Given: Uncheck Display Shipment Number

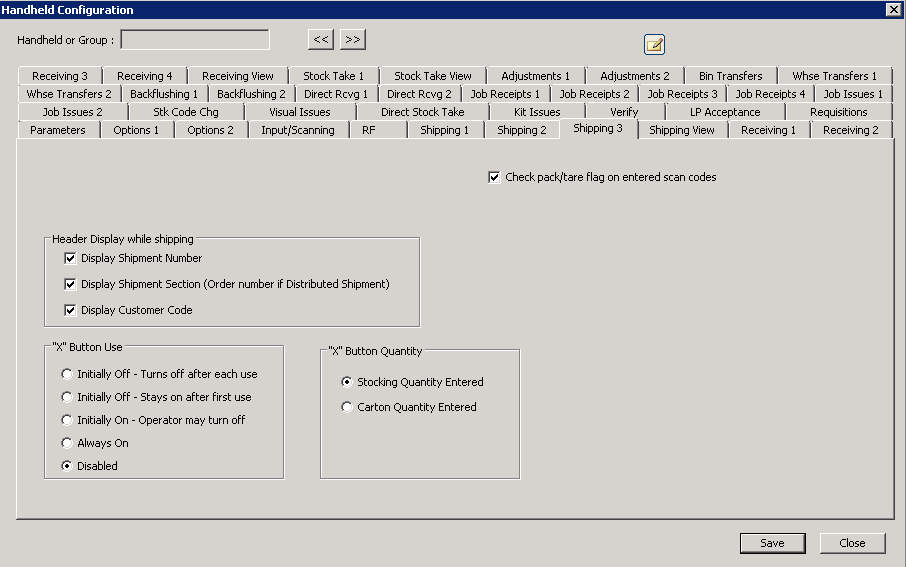Looking at the screenshot, I should pos(70,258).
